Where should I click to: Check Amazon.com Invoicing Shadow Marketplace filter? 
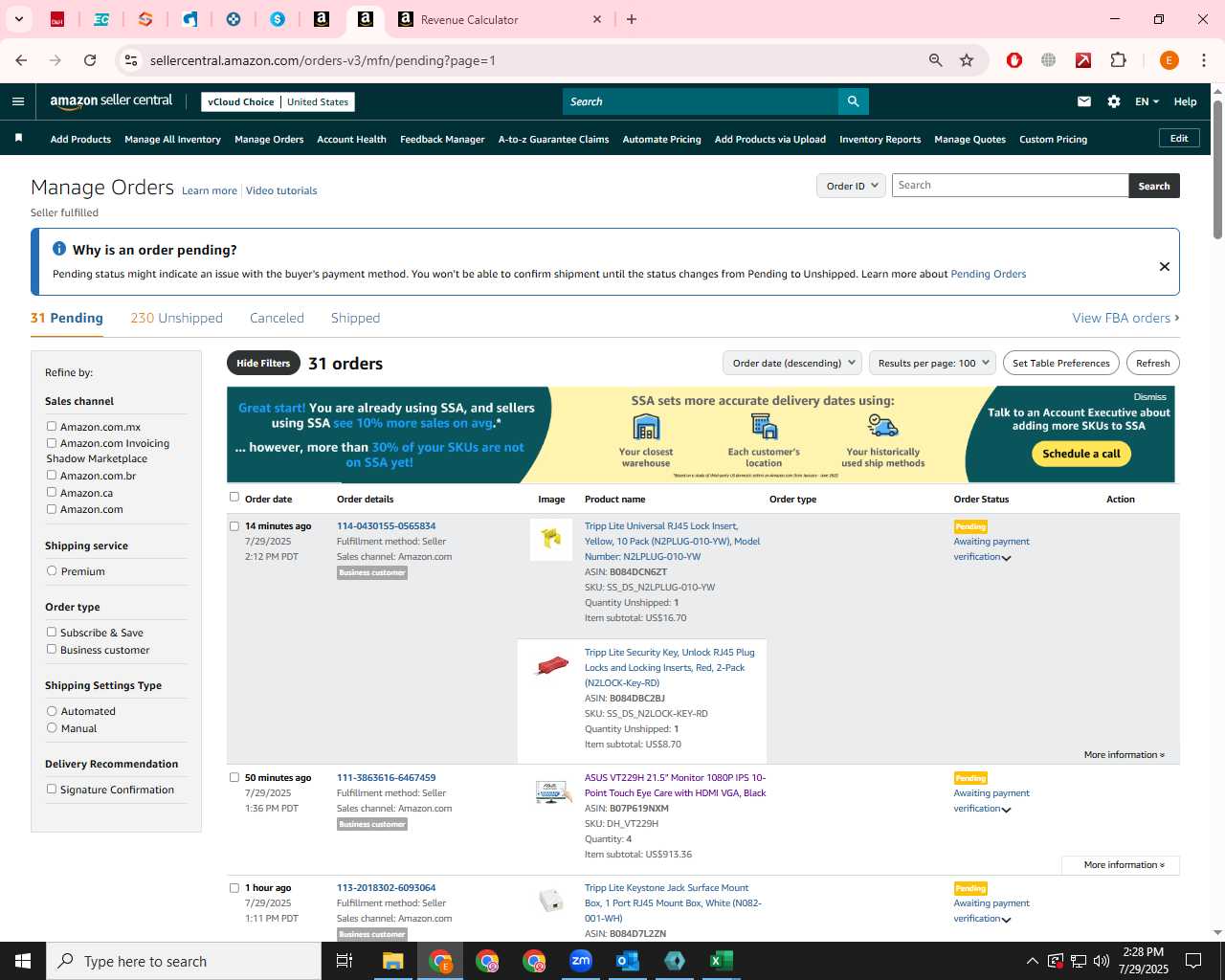point(52,443)
